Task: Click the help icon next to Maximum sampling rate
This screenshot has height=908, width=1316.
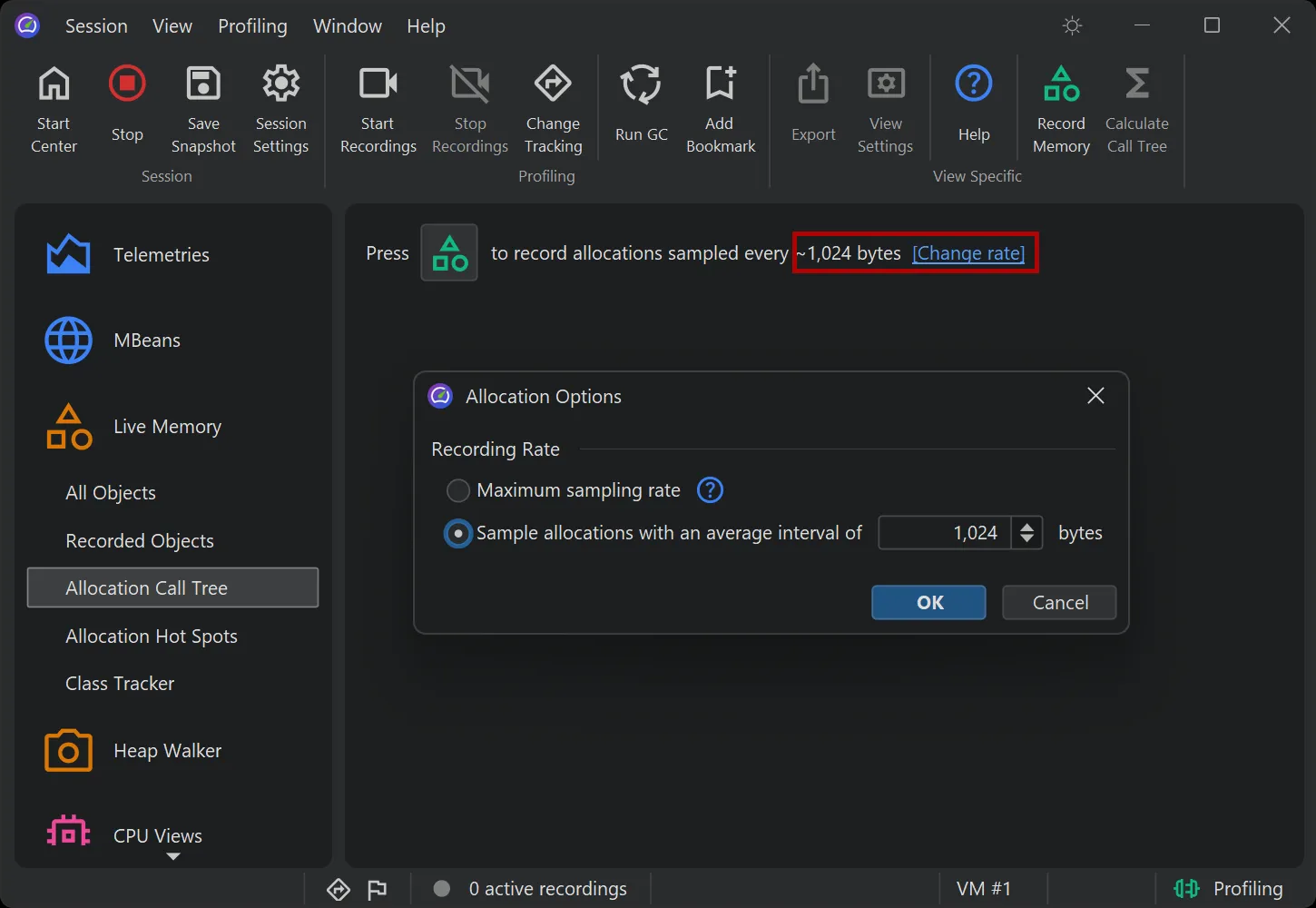Action: 710,490
